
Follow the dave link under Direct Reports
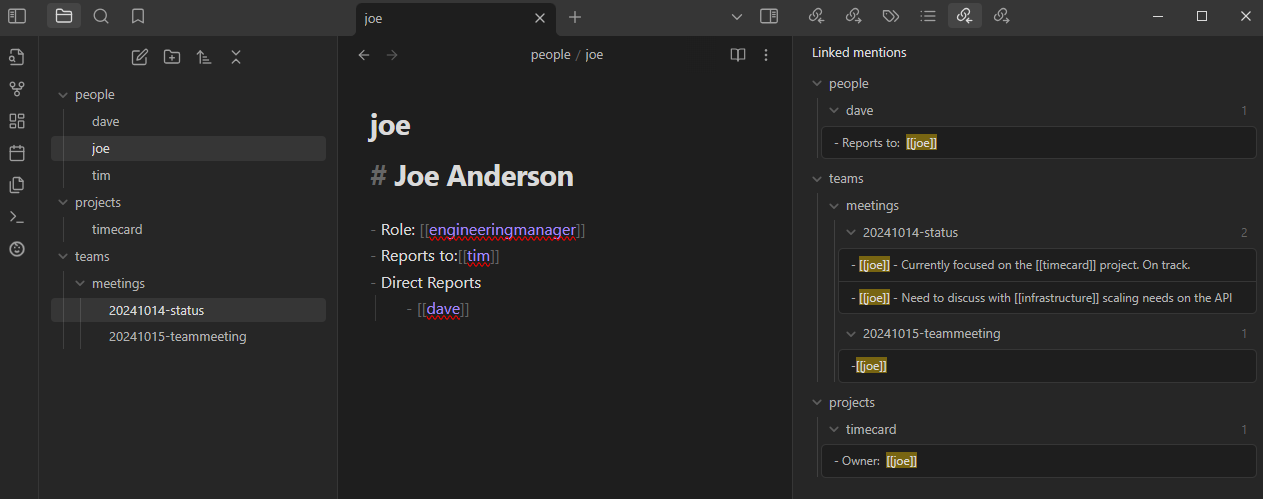click(x=443, y=310)
